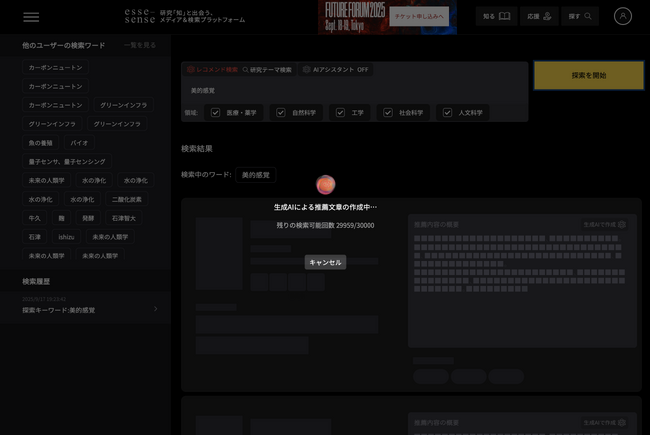Select the 量子センサ、量子センシング keyword tag

tap(67, 161)
